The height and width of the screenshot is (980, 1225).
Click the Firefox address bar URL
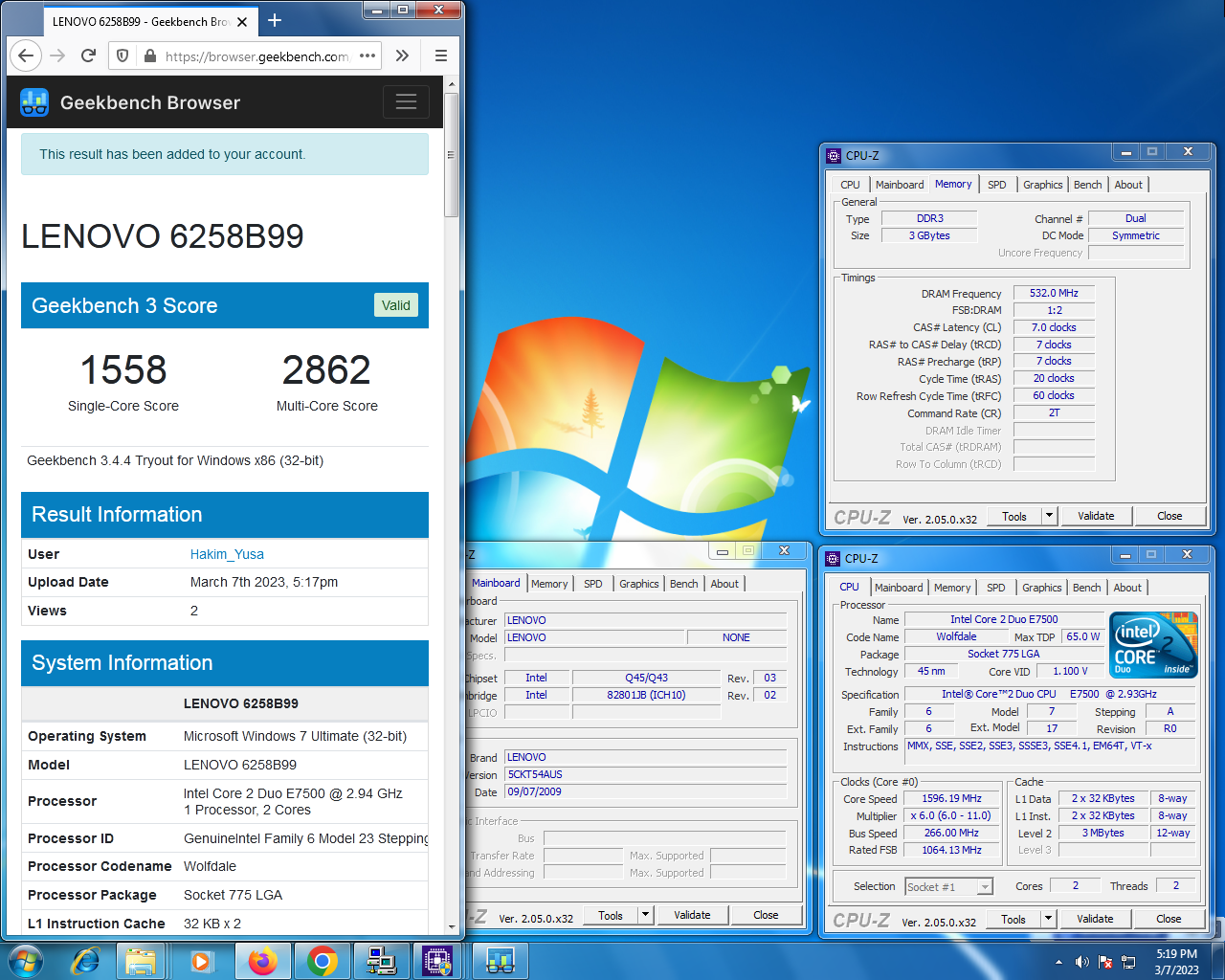256,56
